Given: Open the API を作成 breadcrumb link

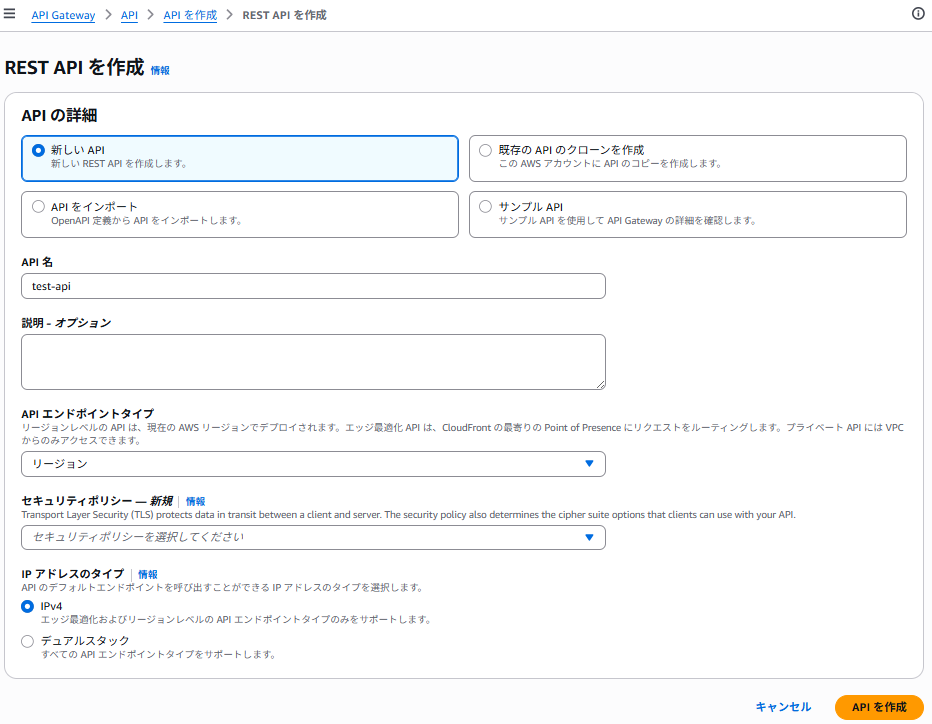Looking at the screenshot, I should [190, 15].
